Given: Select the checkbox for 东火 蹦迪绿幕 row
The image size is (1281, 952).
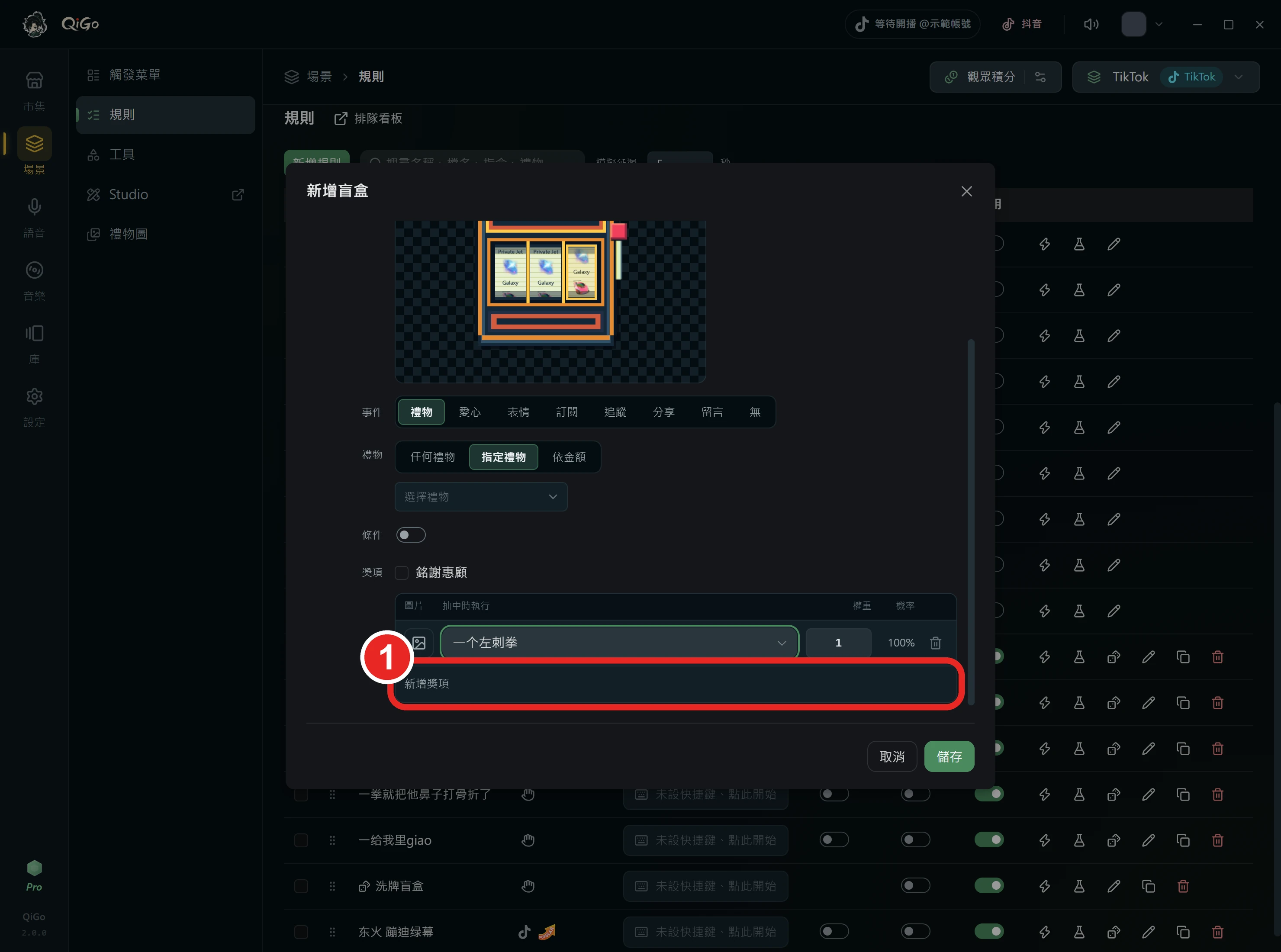Looking at the screenshot, I should [x=301, y=932].
